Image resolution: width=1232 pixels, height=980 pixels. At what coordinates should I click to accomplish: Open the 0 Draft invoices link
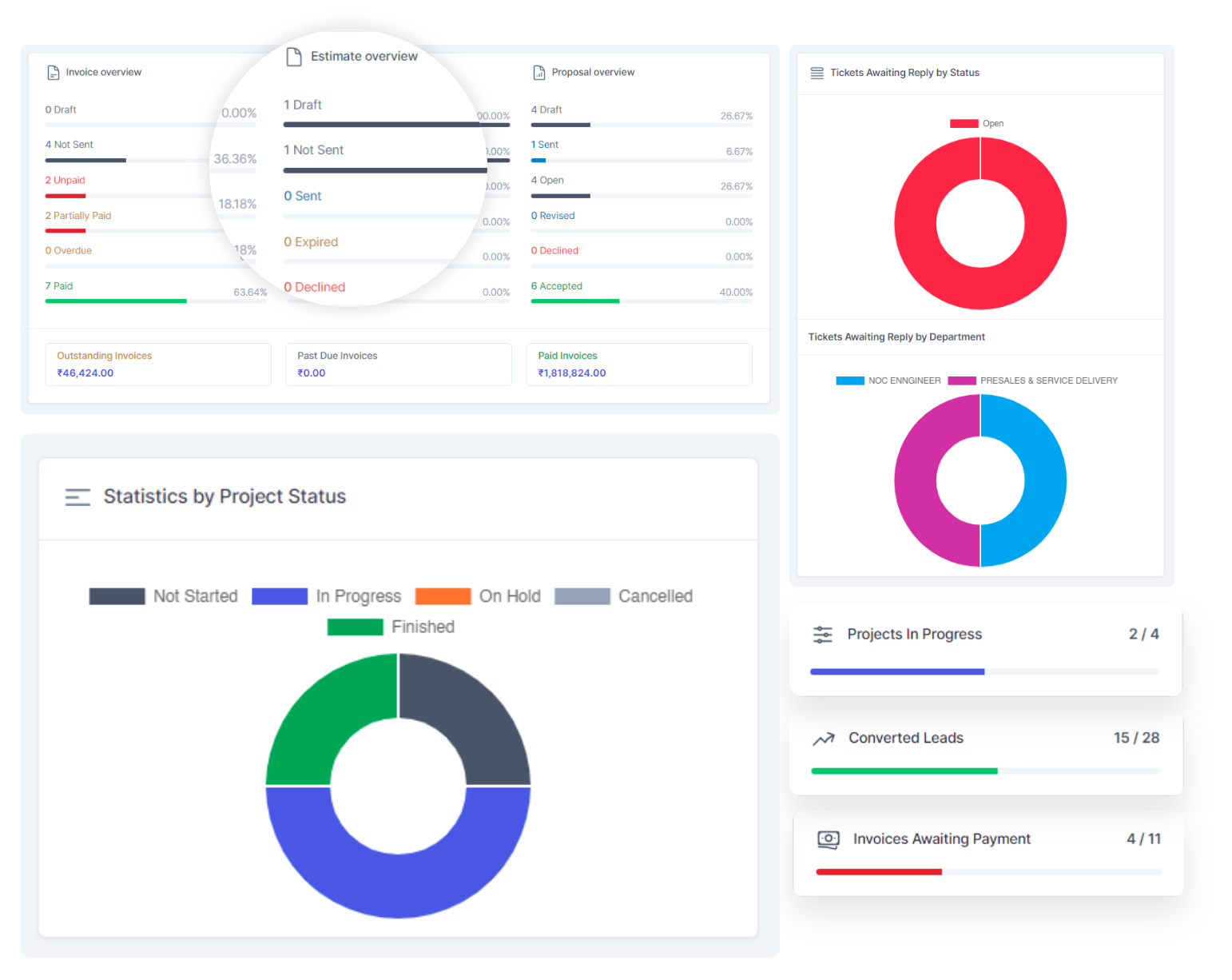coord(61,110)
